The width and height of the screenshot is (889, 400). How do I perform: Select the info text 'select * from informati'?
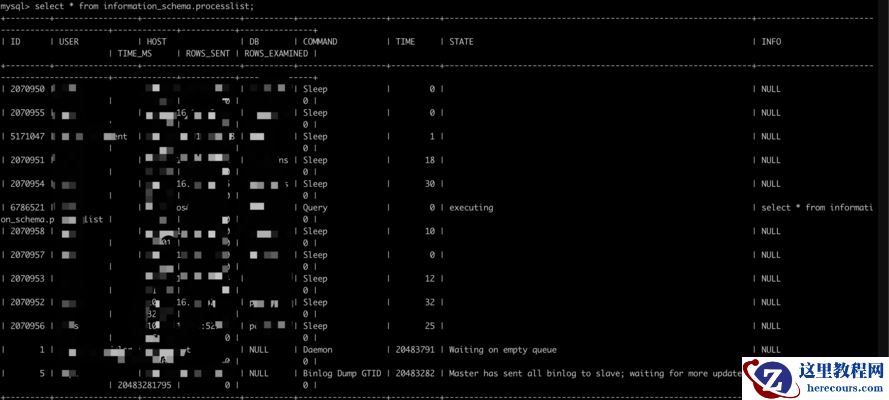pos(817,207)
